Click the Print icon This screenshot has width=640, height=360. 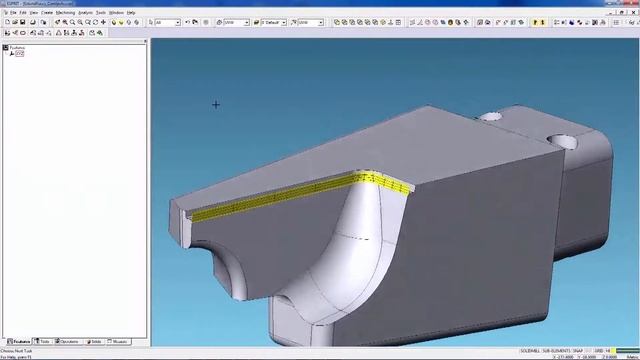click(x=33, y=22)
